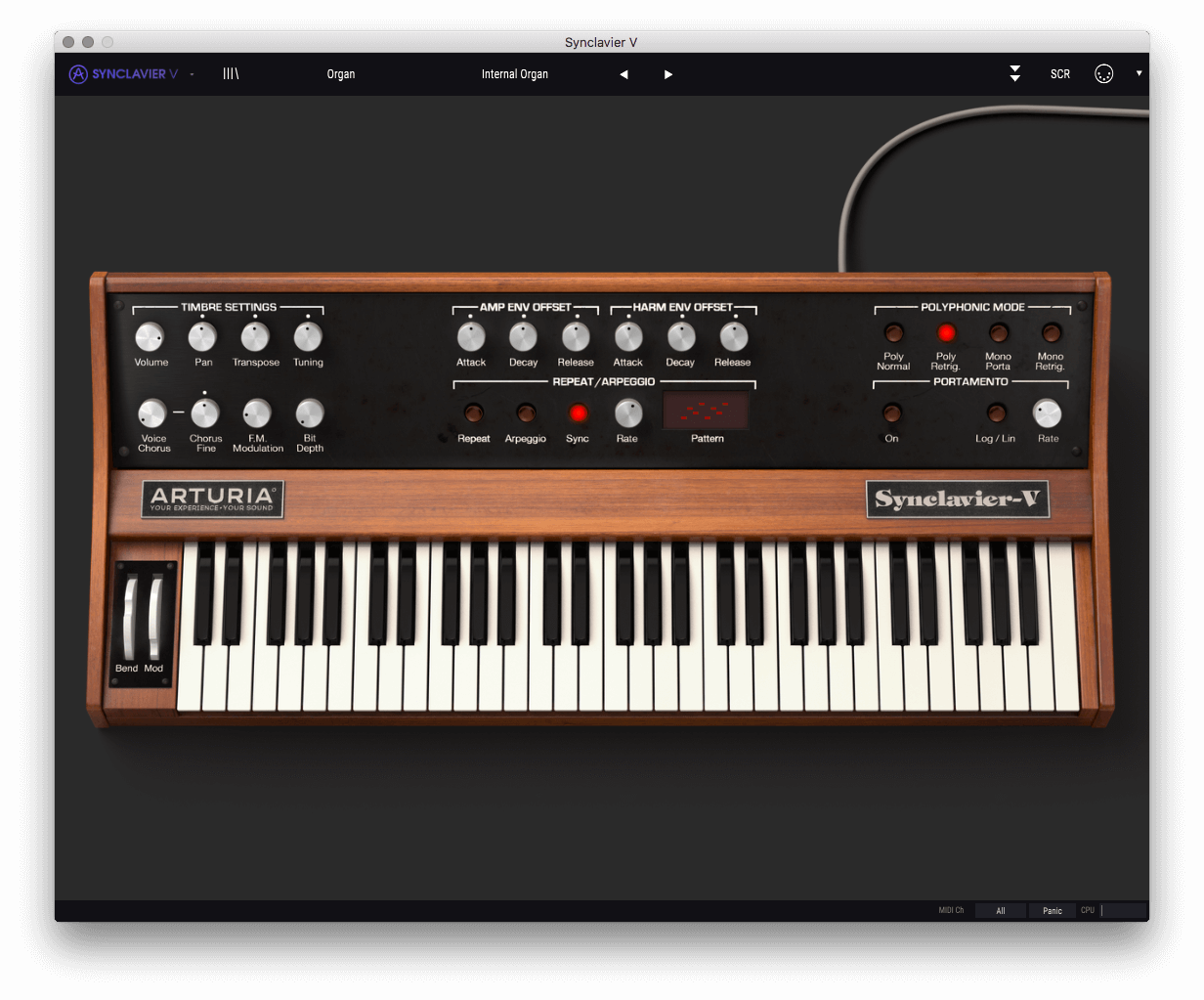Click the CPU meter
This screenshot has height=1000, width=1204.
1123,911
